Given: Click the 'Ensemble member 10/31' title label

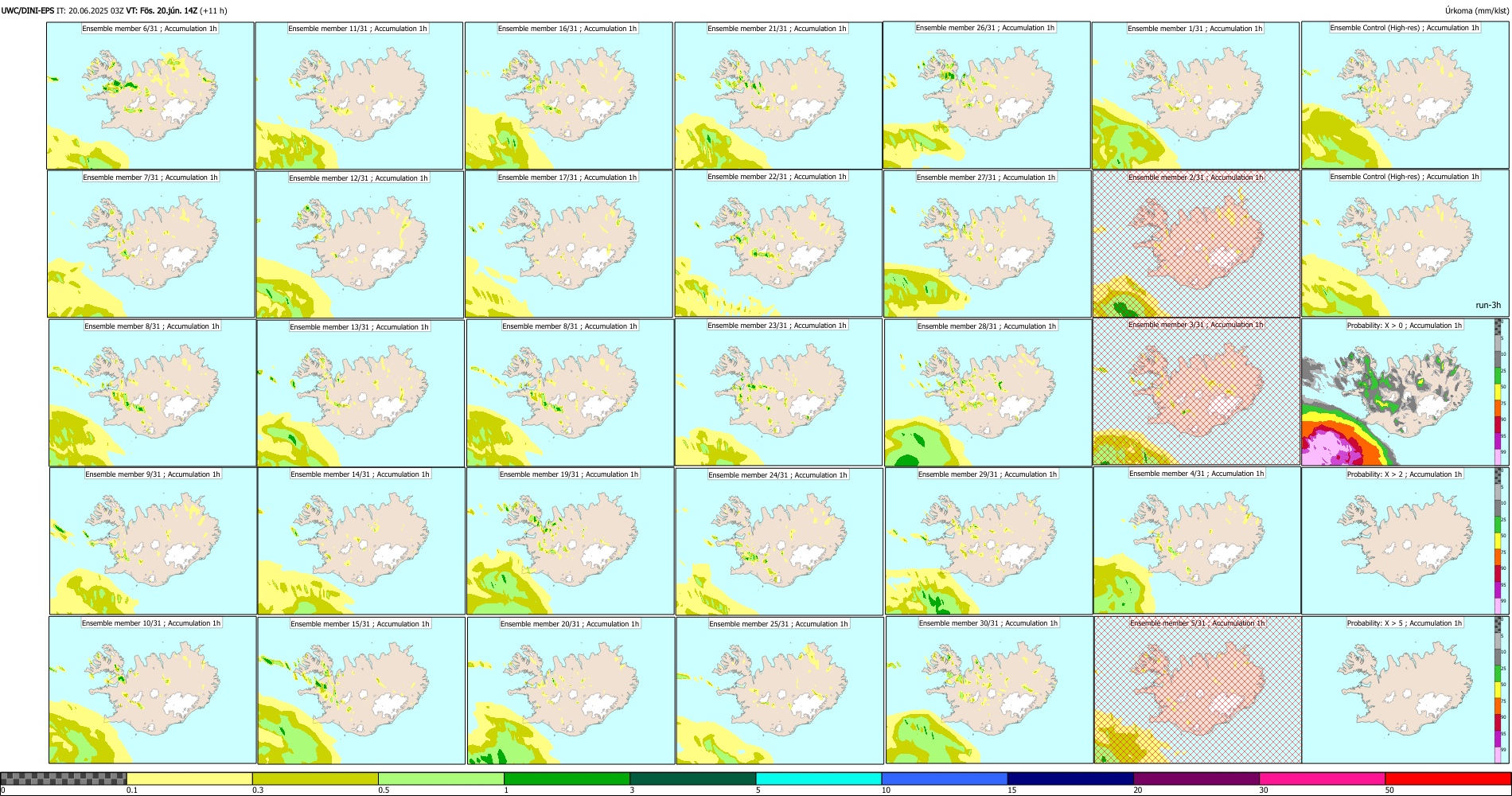Looking at the screenshot, I should click(151, 623).
